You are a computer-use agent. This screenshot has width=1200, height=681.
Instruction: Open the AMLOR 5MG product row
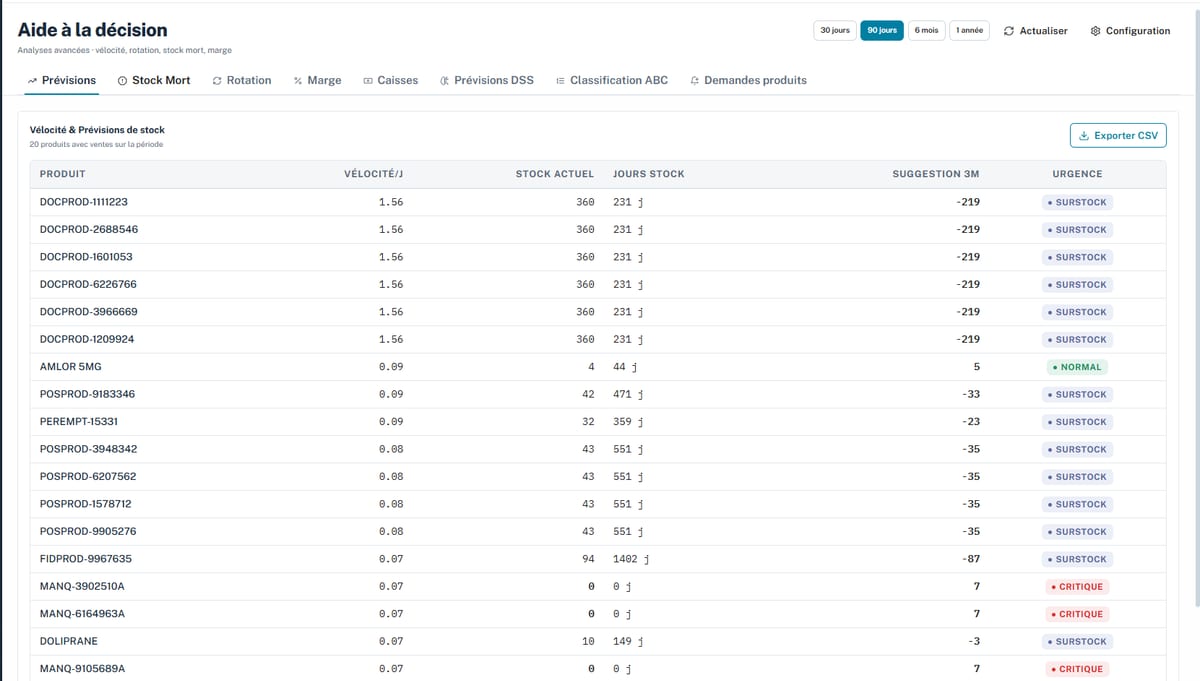click(598, 367)
